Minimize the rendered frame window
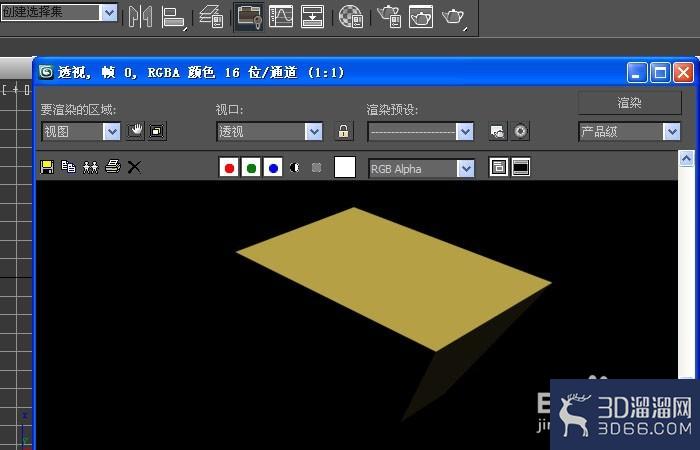 (x=637, y=73)
